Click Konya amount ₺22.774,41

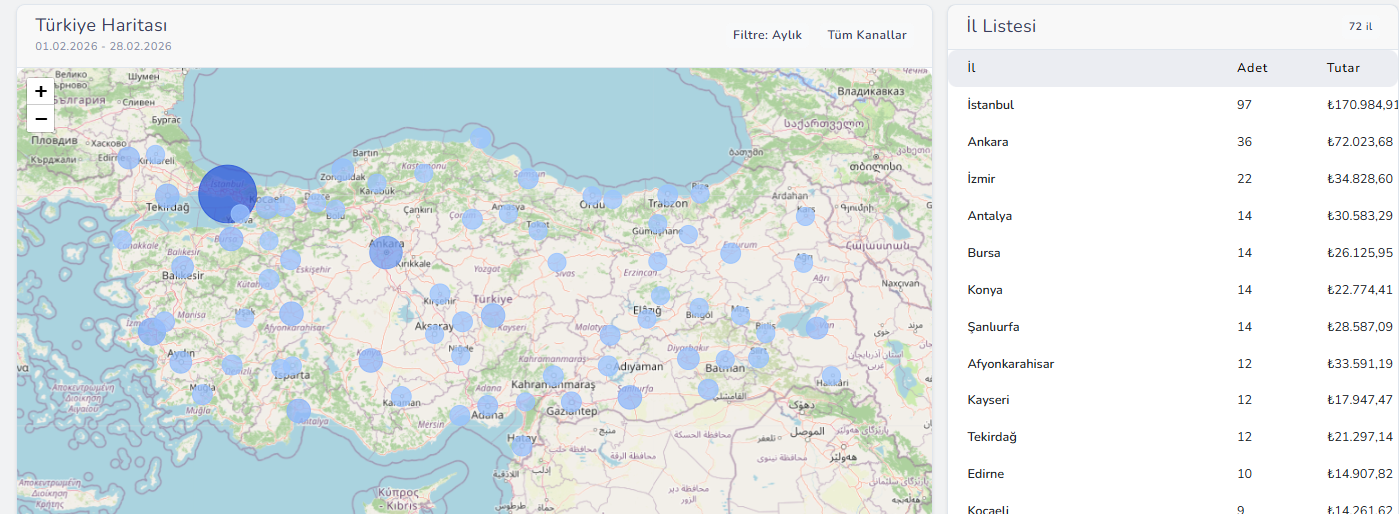coord(1360,290)
